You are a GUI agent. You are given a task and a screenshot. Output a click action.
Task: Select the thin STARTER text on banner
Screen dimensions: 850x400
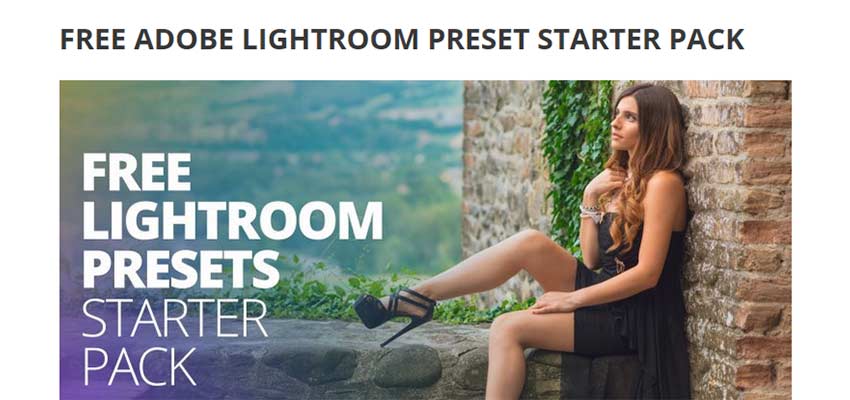pos(175,318)
